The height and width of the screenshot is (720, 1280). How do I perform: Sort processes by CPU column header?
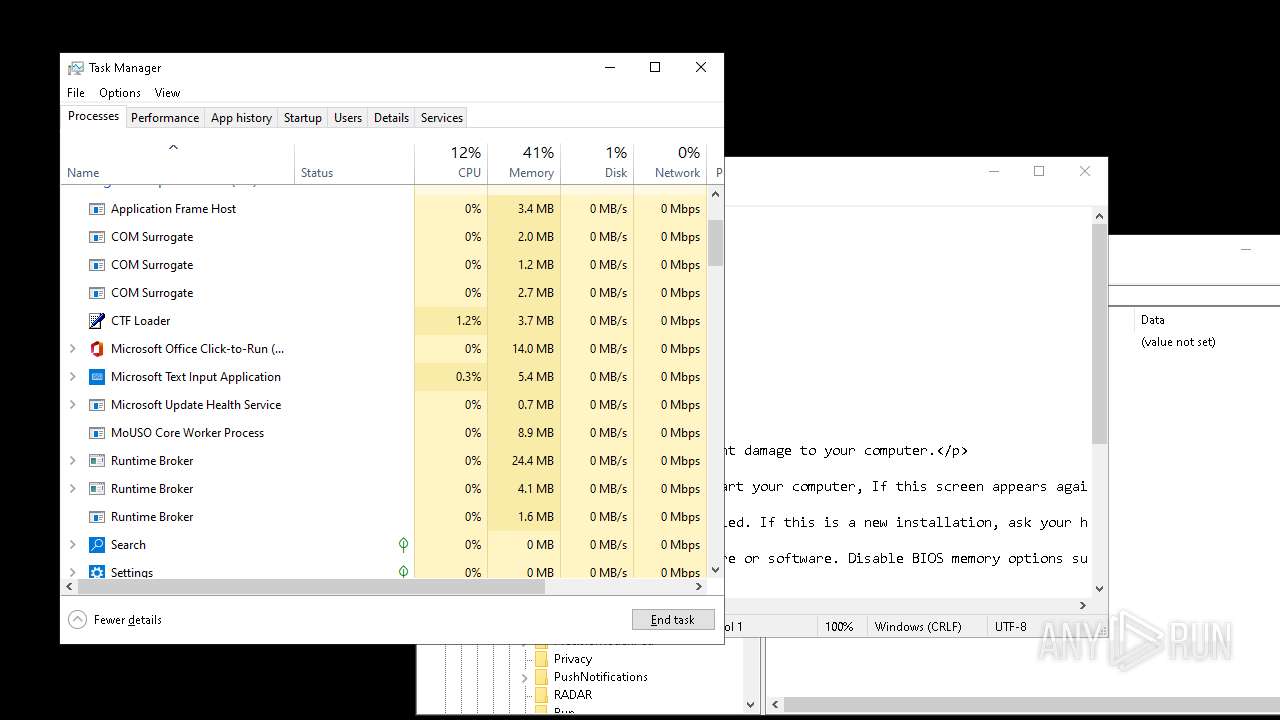pyautogui.click(x=451, y=163)
